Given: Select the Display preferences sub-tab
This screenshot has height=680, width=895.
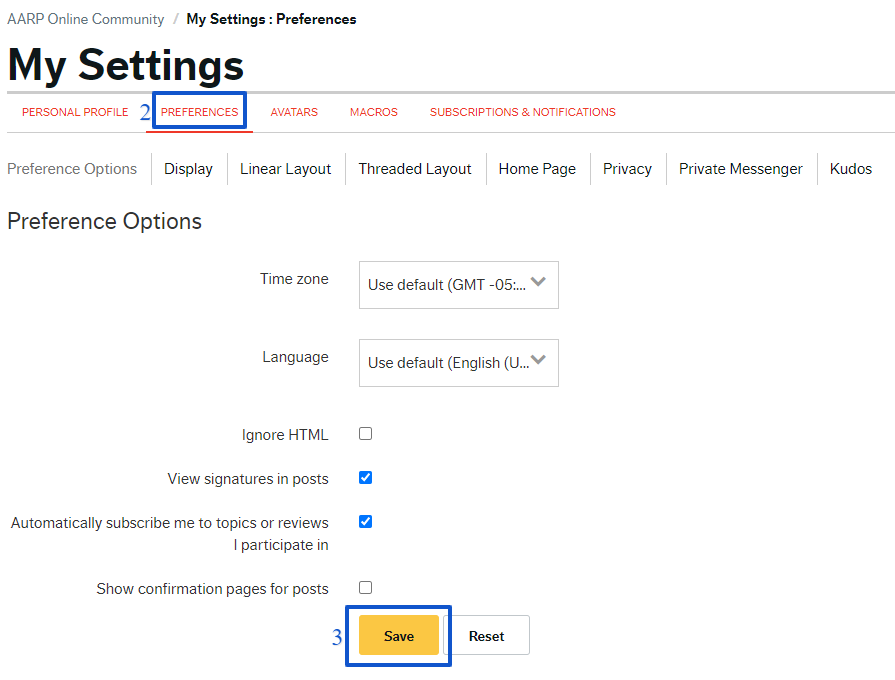Looking at the screenshot, I should pyautogui.click(x=188, y=169).
